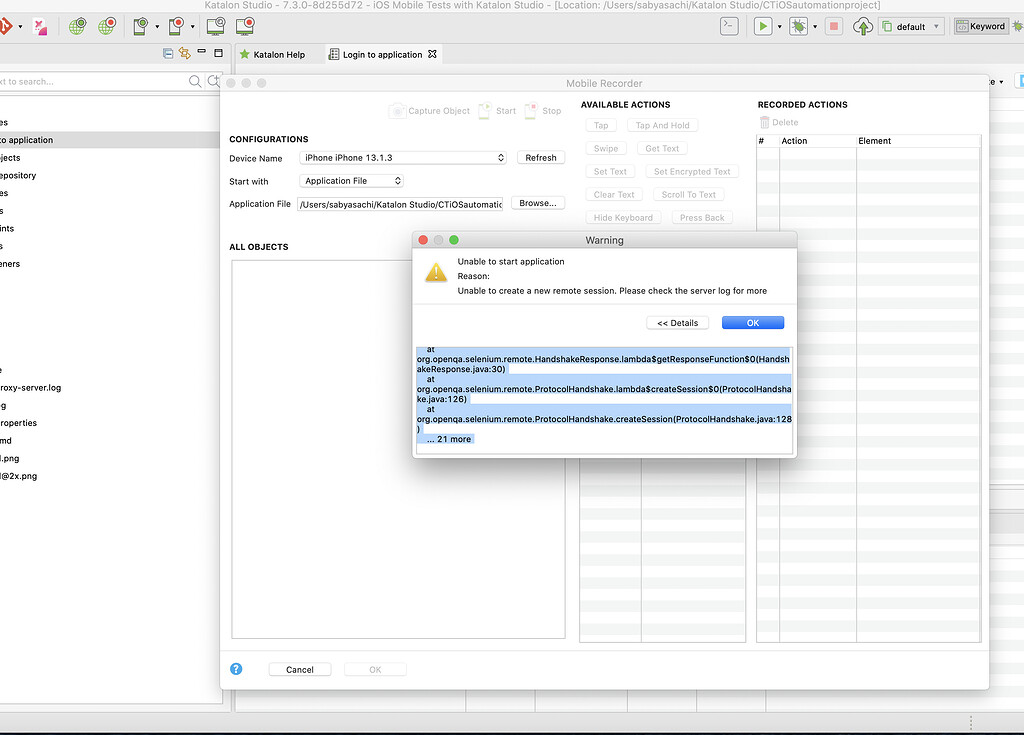Click the blue help question mark icon
Image resolution: width=1024 pixels, height=735 pixels.
(236, 668)
